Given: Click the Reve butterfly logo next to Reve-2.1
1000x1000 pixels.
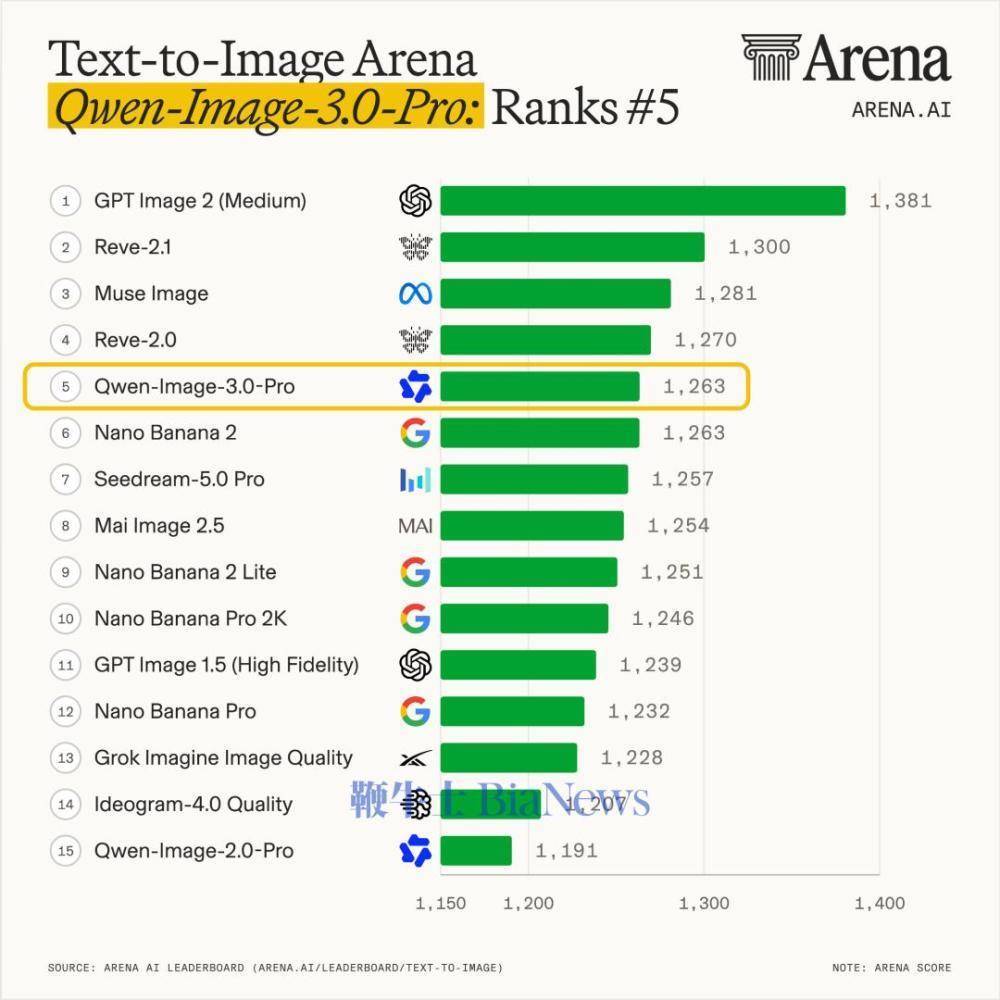Looking at the screenshot, I should coord(415,247).
